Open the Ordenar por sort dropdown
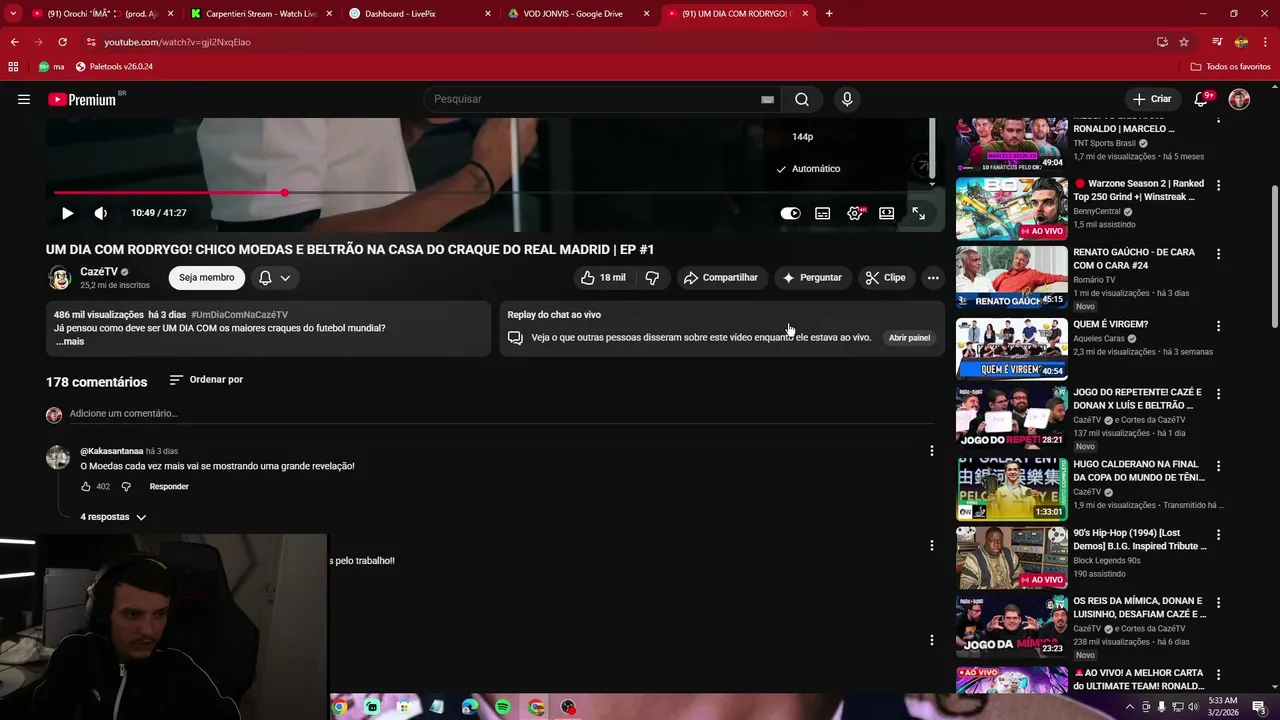This screenshot has height=720, width=1280. tap(206, 380)
